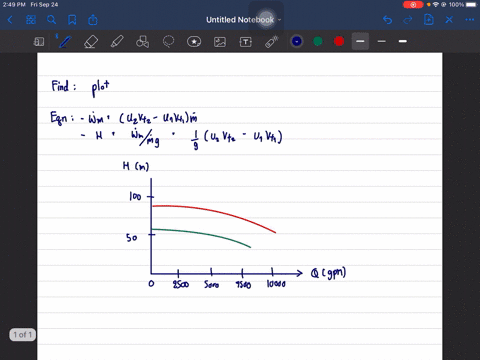This screenshot has width=480, height=360.
Task: Select the Lasso tool
Action: (168, 42)
